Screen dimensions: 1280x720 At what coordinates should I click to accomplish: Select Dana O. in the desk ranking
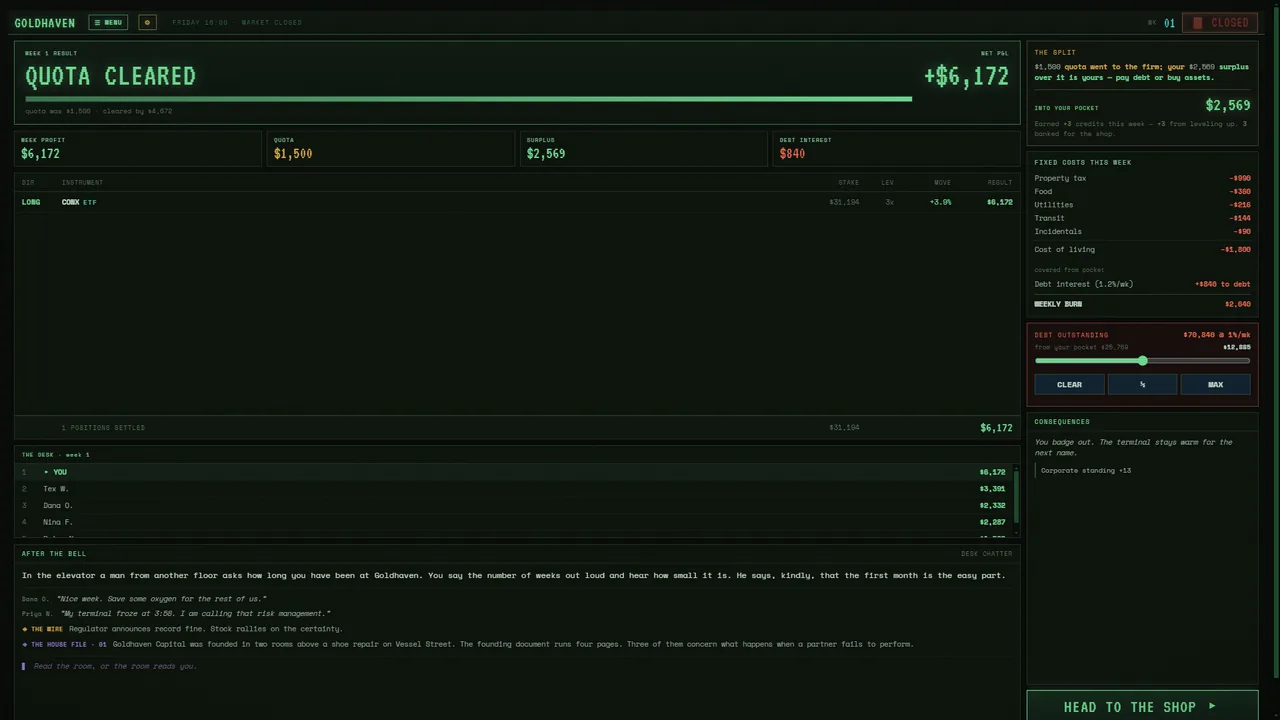[514, 505]
